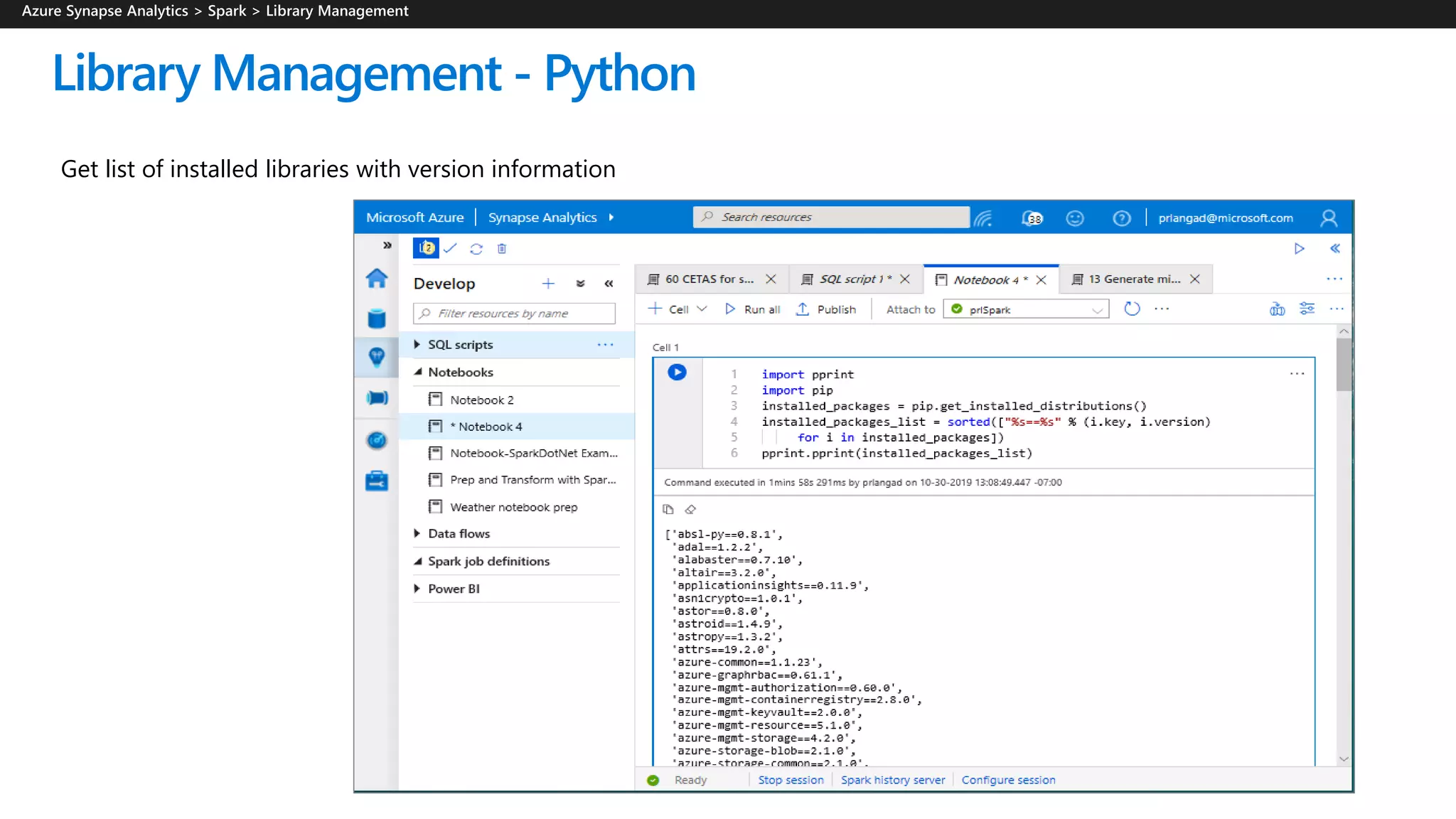Collapse the Develop panel
The width and height of the screenshot is (1456, 819).
tap(609, 284)
